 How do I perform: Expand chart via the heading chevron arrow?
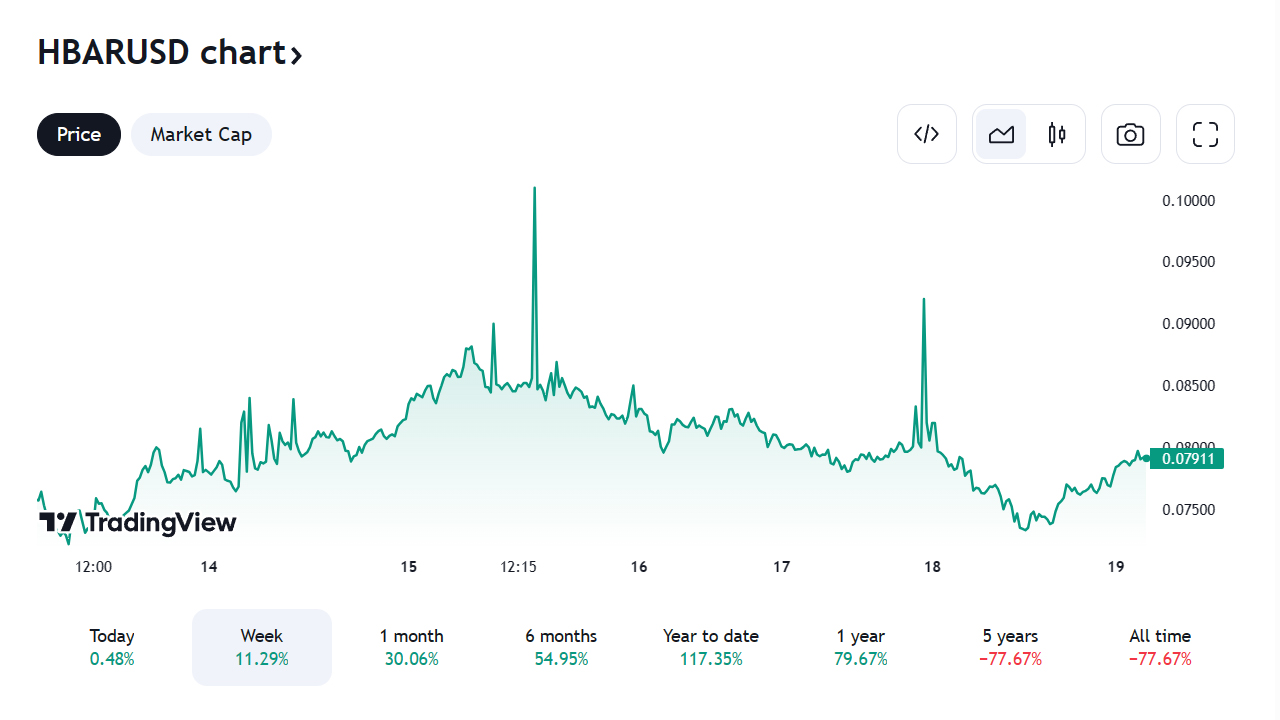(296, 54)
